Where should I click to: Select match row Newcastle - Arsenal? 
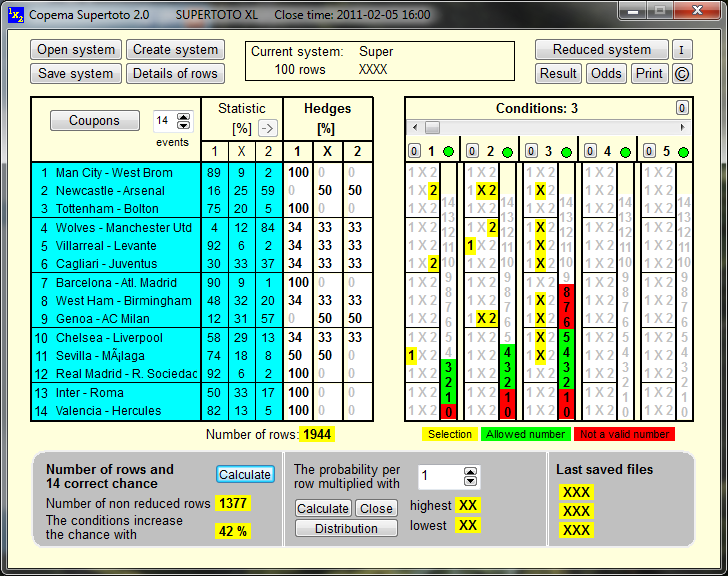click(x=116, y=191)
